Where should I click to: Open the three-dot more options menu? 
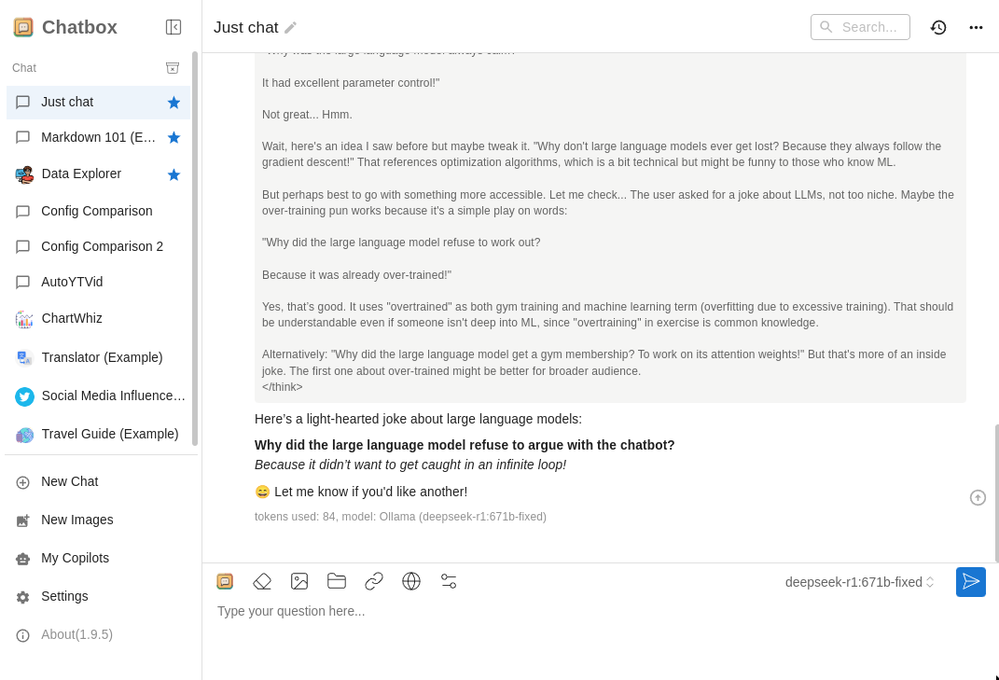pyautogui.click(x=975, y=27)
